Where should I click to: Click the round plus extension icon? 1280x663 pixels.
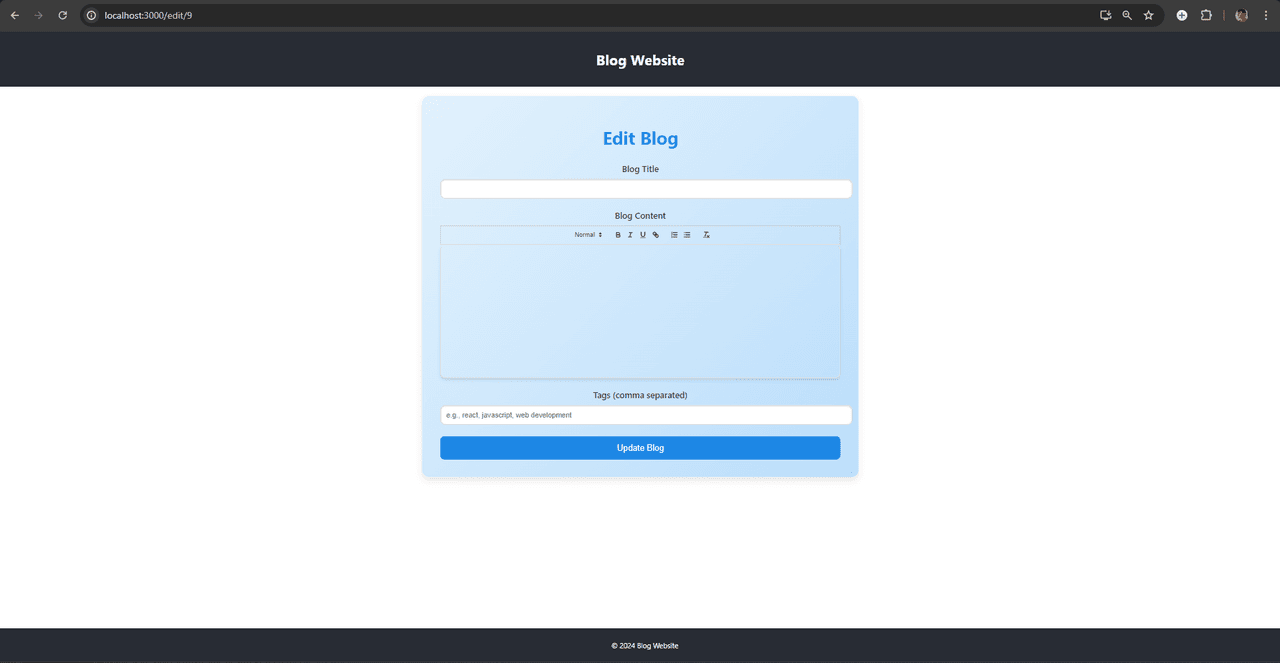[1182, 15]
